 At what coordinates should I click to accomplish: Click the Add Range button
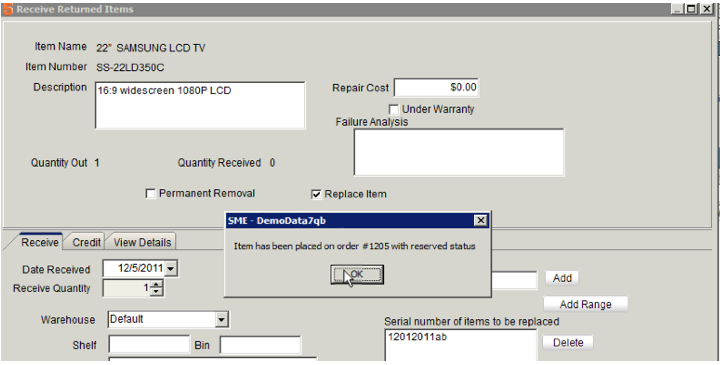point(585,304)
